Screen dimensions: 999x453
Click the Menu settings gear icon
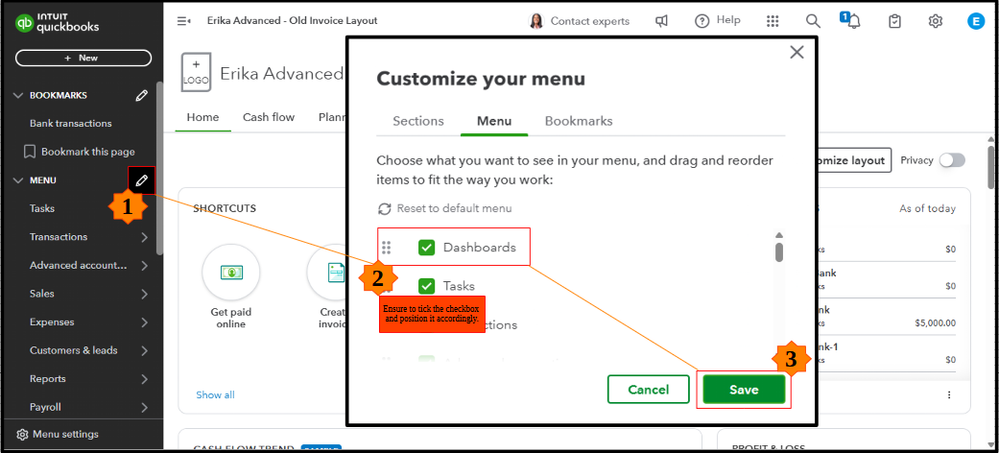[x=22, y=435]
